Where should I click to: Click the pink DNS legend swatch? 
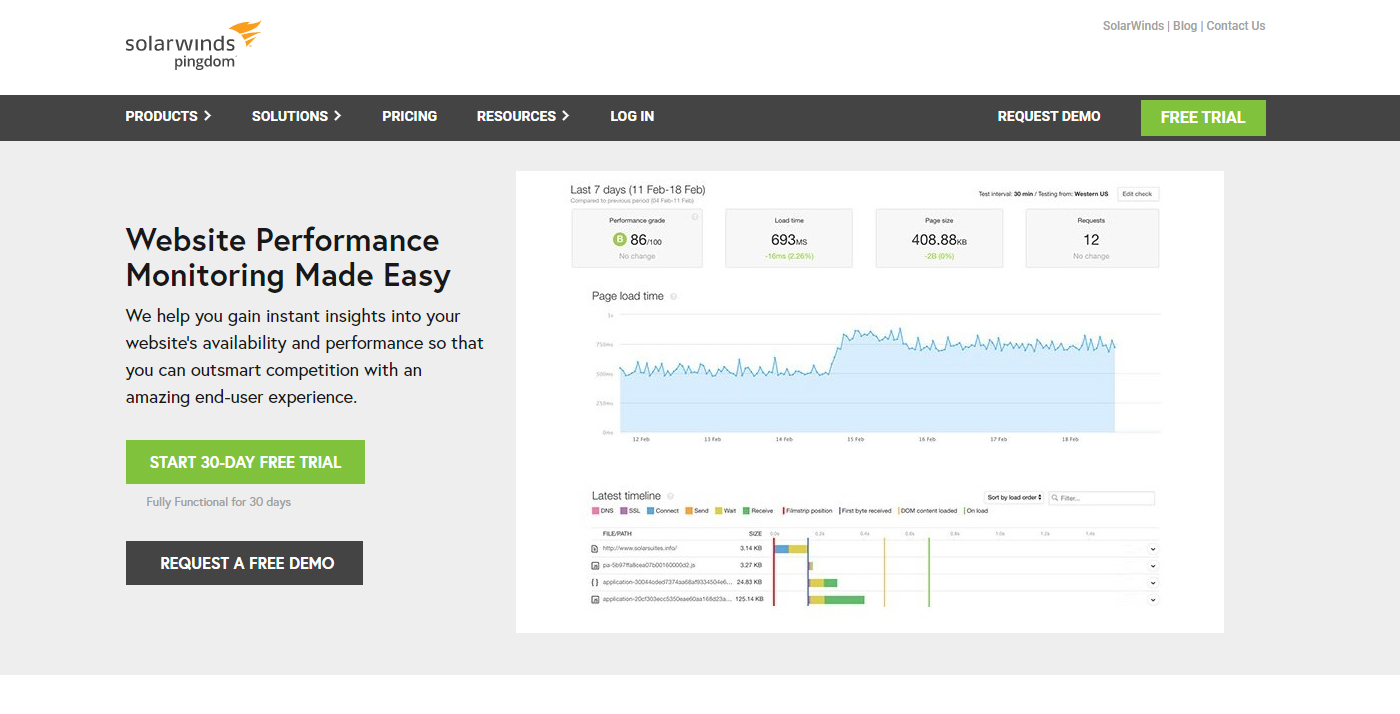coord(596,511)
